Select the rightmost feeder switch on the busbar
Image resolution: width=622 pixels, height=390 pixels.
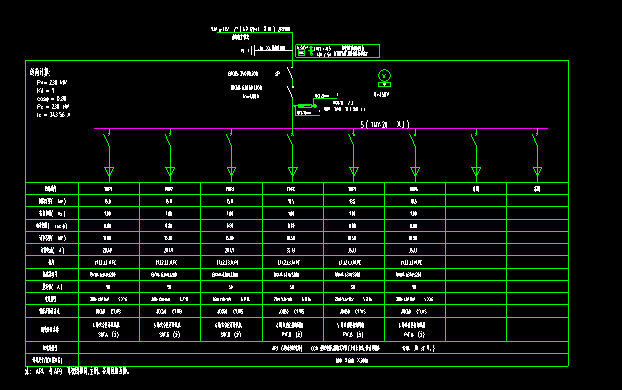point(536,139)
